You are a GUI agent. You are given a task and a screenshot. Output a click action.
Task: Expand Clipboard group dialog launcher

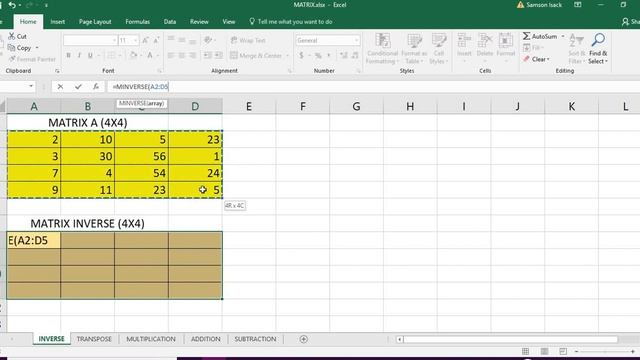pos(57,71)
